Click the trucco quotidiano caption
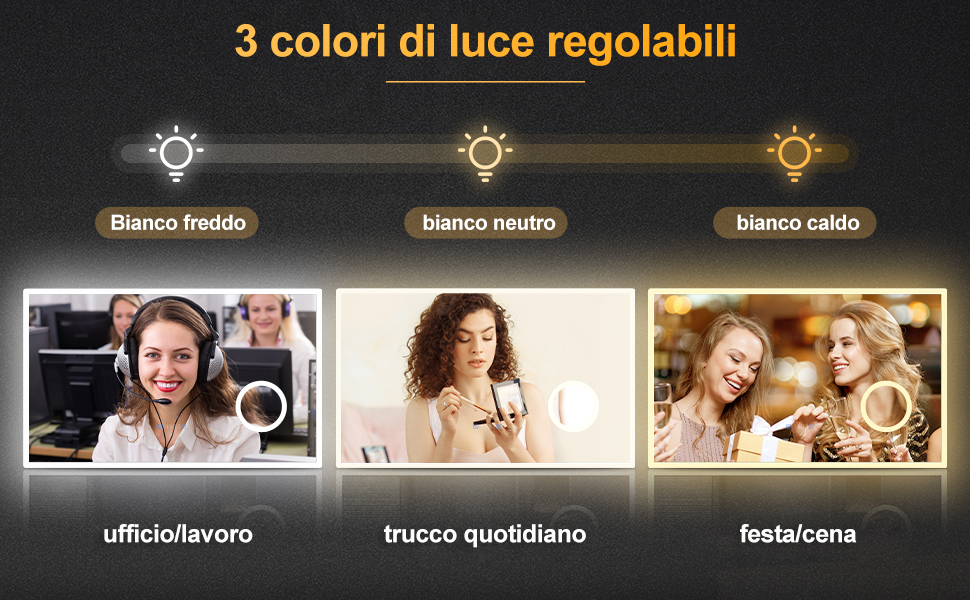 point(485,534)
